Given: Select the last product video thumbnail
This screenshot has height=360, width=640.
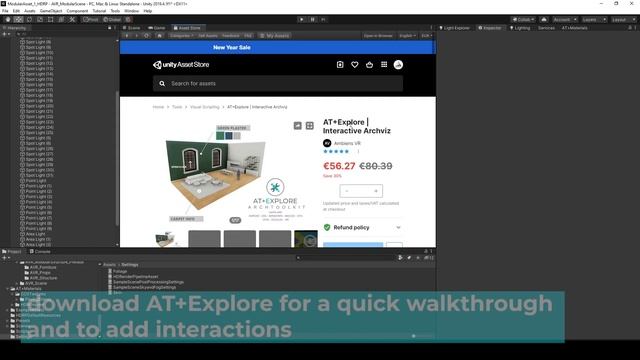Looking at the screenshot, I should coord(306,239).
